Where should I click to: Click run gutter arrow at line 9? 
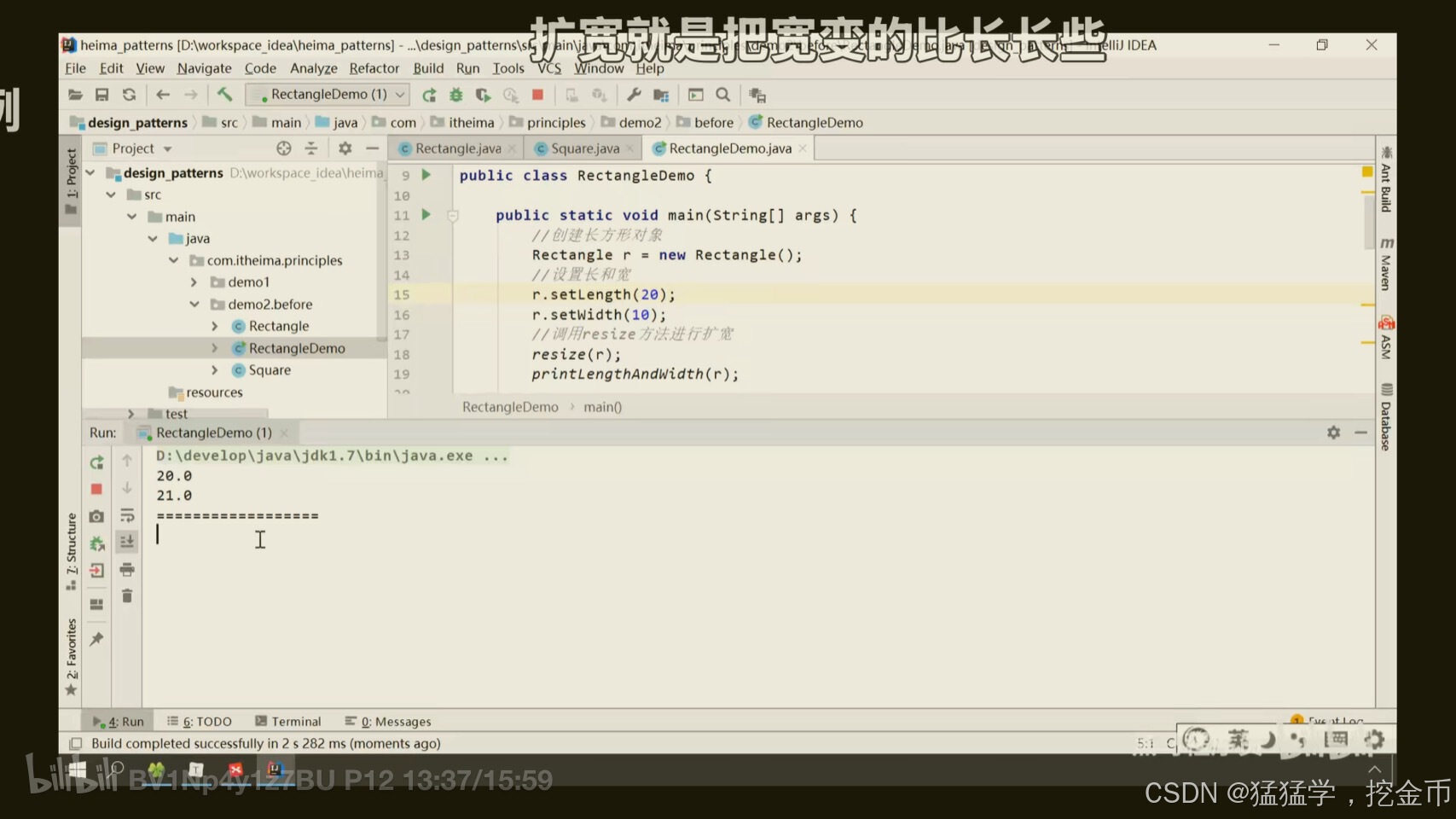(x=426, y=175)
